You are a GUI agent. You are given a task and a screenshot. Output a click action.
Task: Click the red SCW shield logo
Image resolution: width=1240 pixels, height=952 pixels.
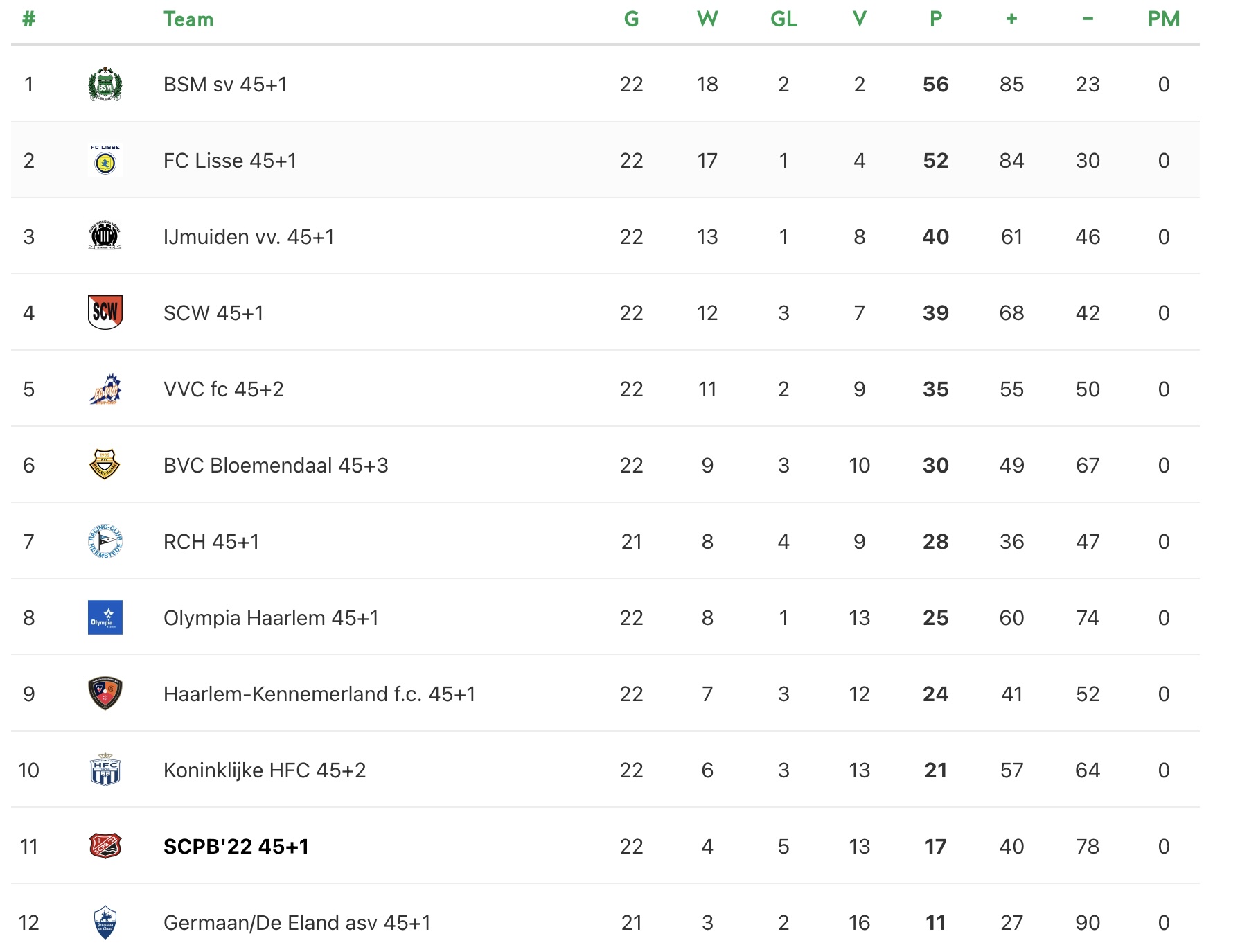click(x=105, y=312)
